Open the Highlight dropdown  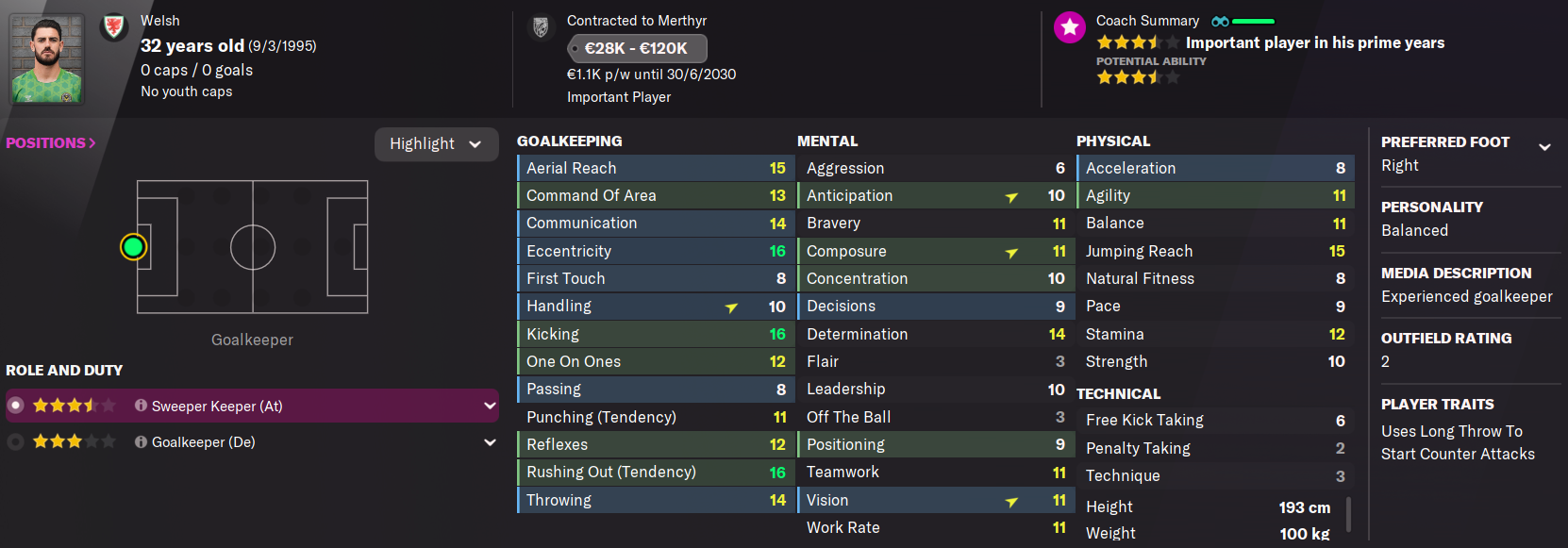436,143
